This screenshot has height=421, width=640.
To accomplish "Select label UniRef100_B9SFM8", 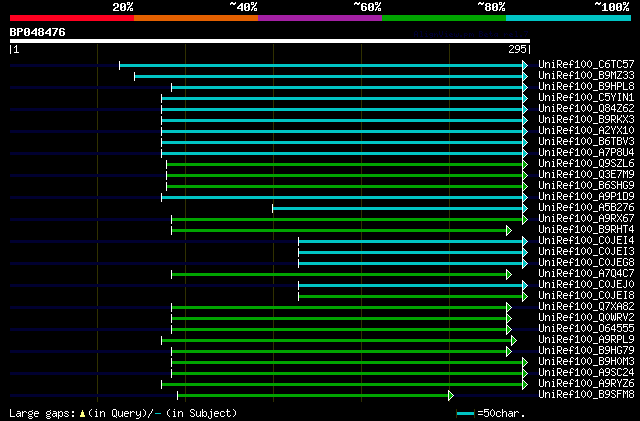I will [586, 395].
